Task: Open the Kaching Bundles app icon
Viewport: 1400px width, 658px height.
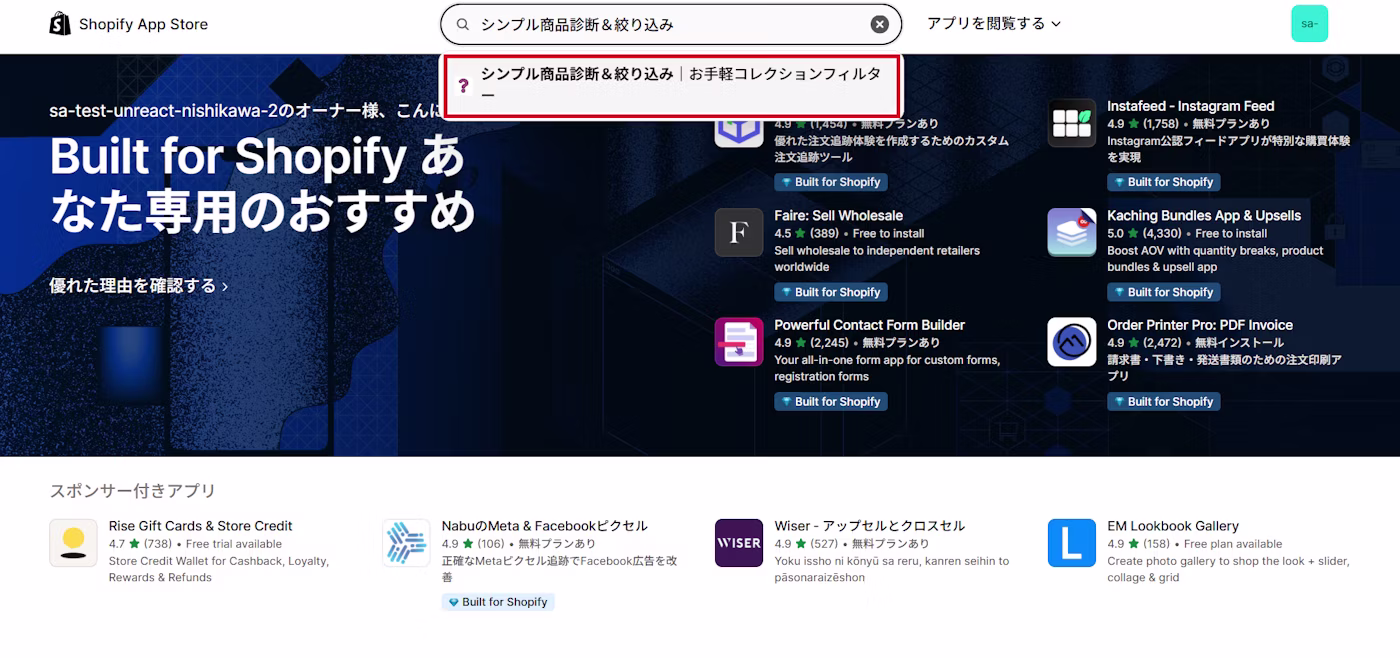Action: click(x=1072, y=233)
